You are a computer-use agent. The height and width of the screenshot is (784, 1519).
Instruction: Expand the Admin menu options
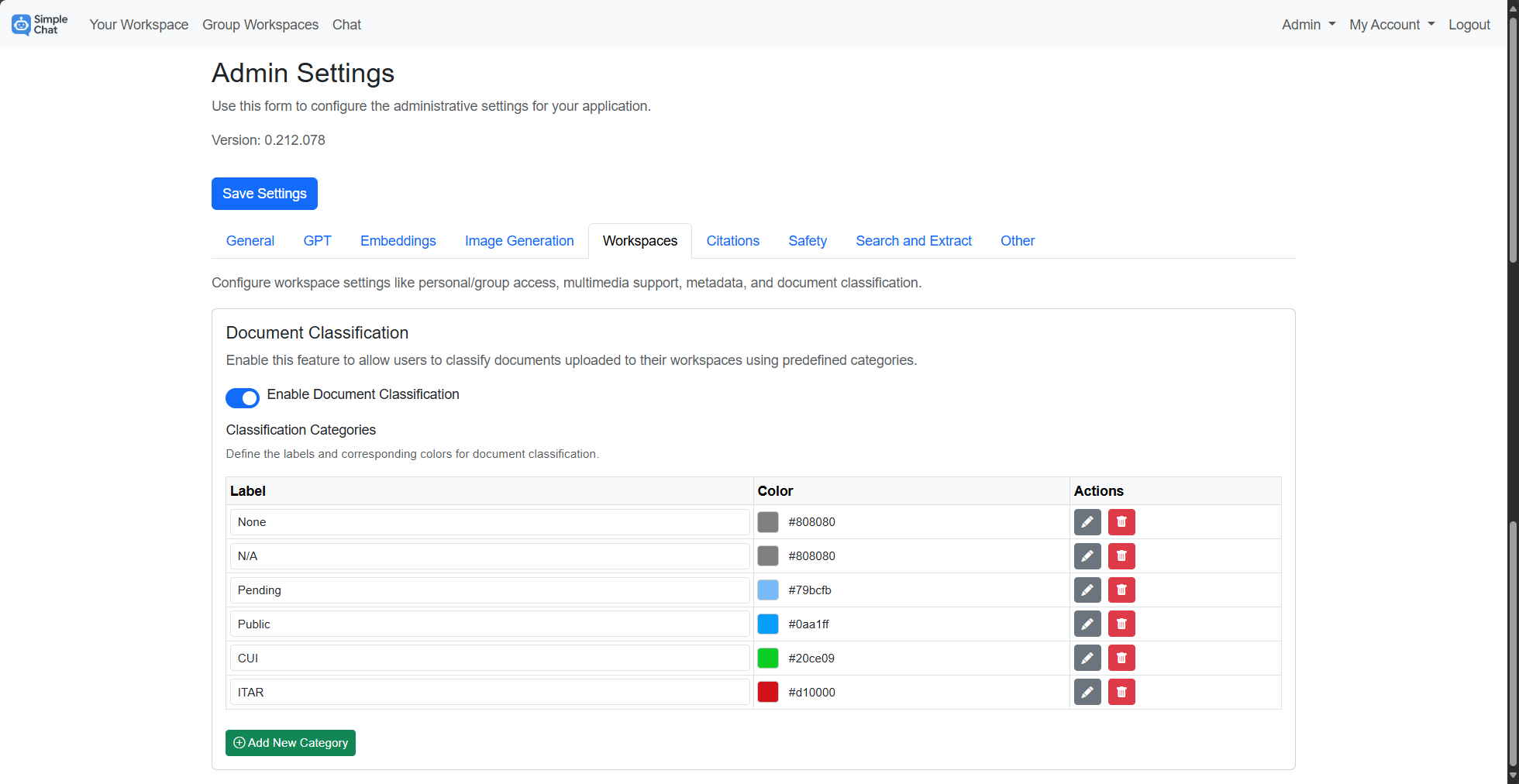point(1307,24)
